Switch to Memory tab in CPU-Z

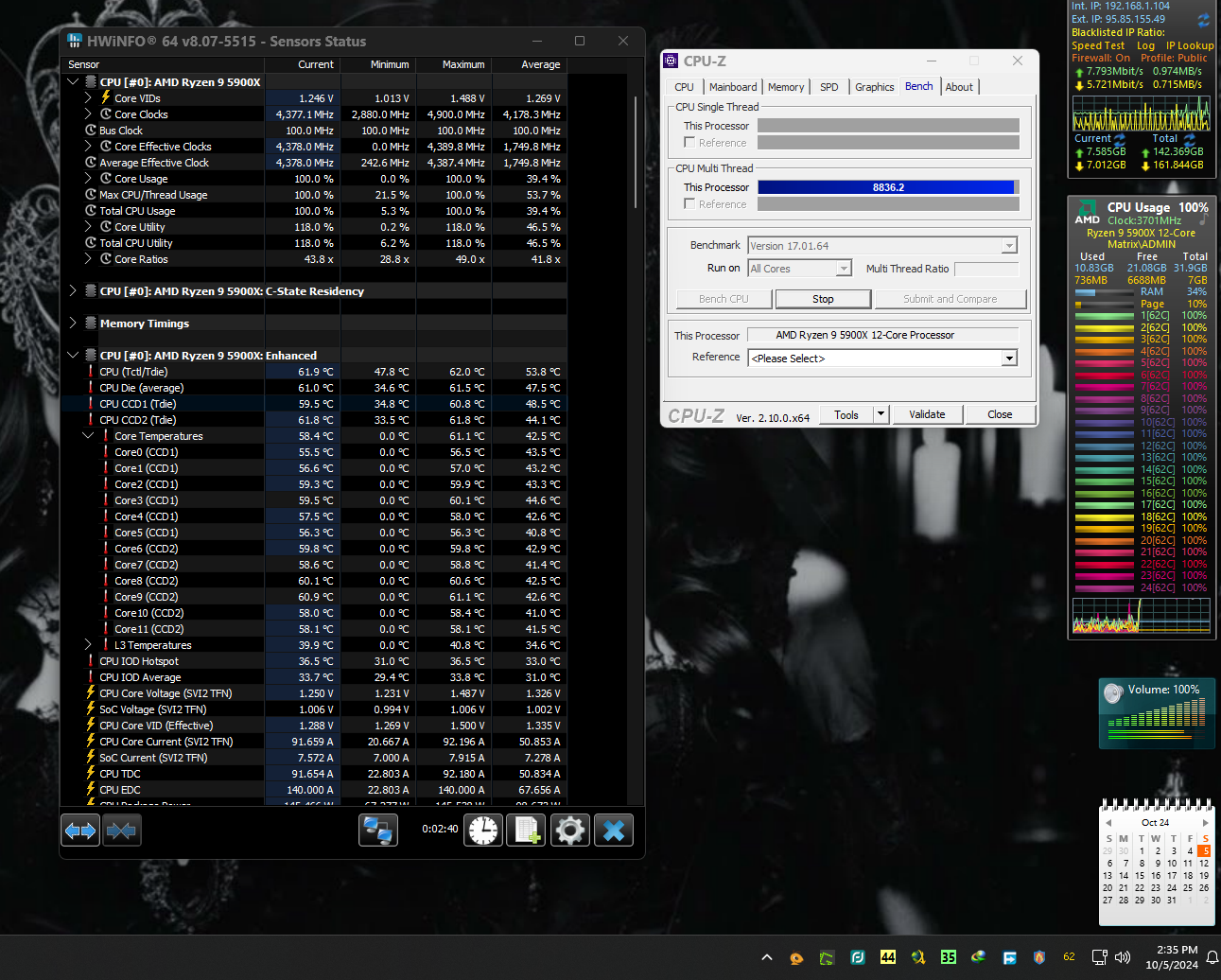click(786, 87)
